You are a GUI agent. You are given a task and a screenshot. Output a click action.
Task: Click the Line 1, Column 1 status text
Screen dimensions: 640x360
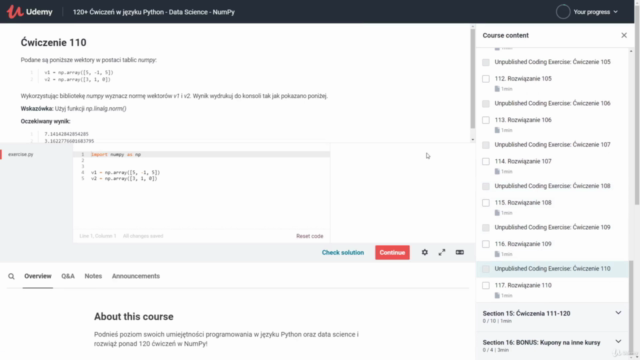pyautogui.click(x=98, y=236)
